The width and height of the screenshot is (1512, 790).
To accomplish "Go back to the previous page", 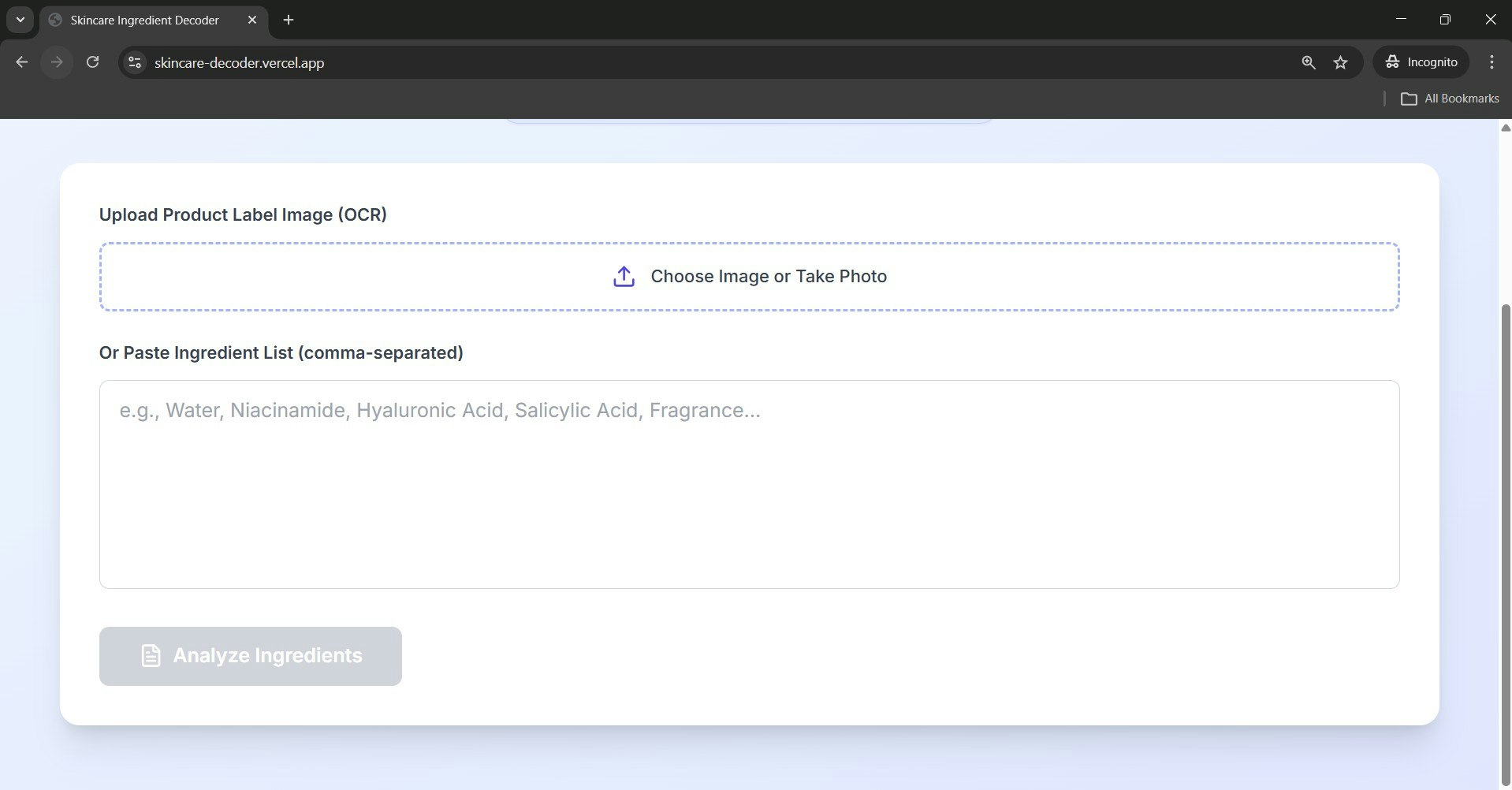I will click(21, 62).
